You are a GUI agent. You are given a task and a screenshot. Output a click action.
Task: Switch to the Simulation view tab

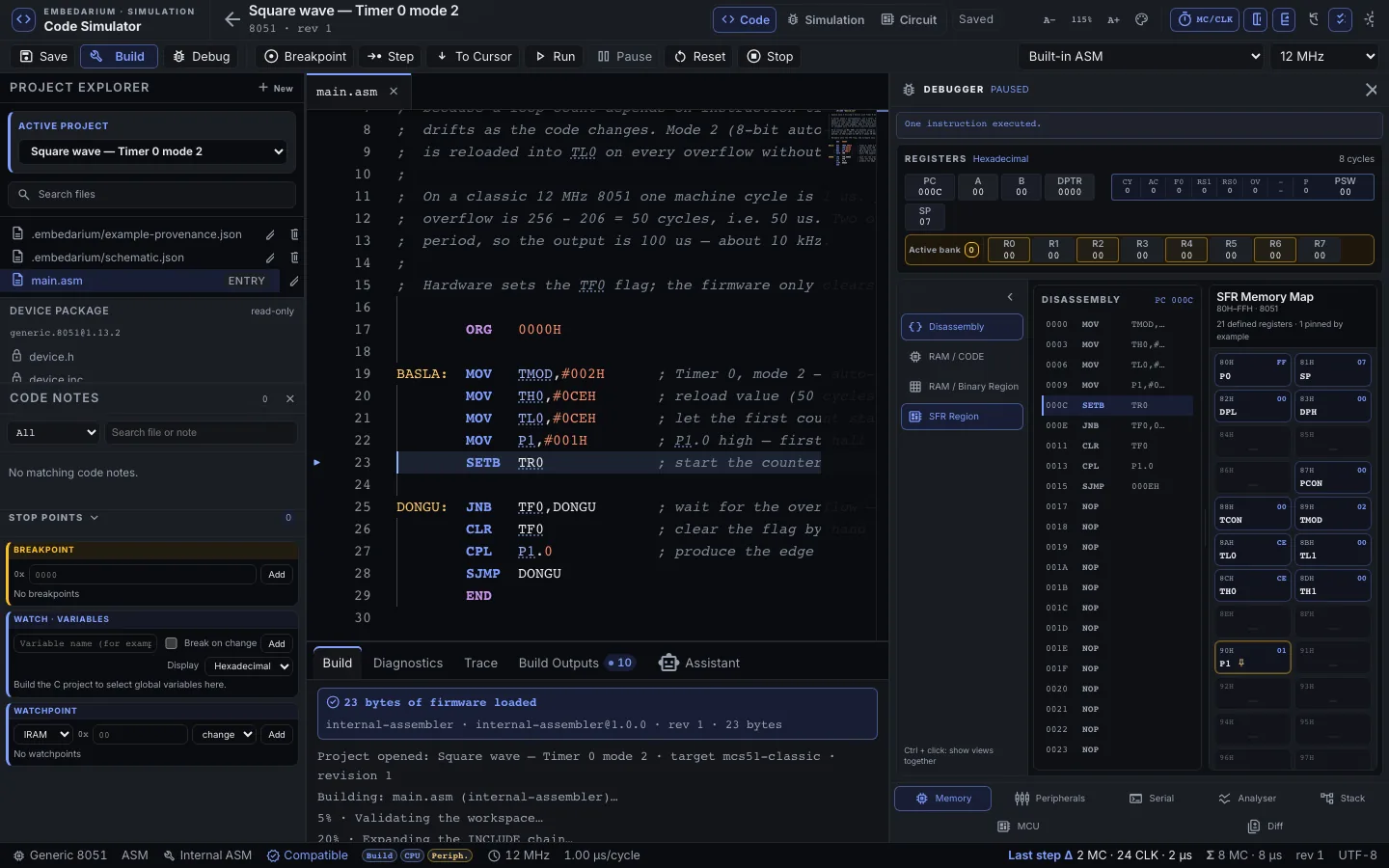(x=827, y=19)
